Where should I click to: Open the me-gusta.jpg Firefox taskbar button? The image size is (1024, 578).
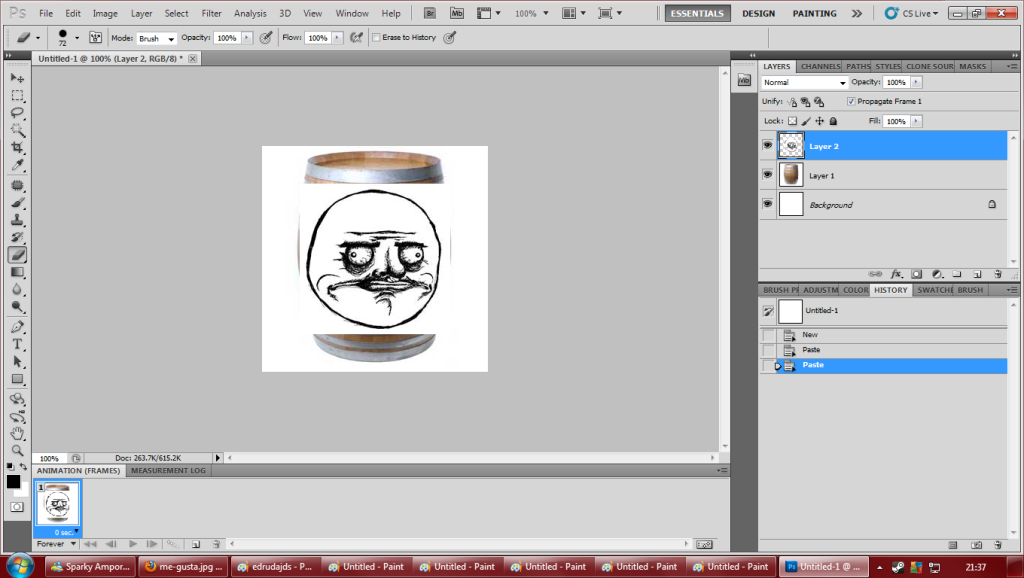pos(184,567)
